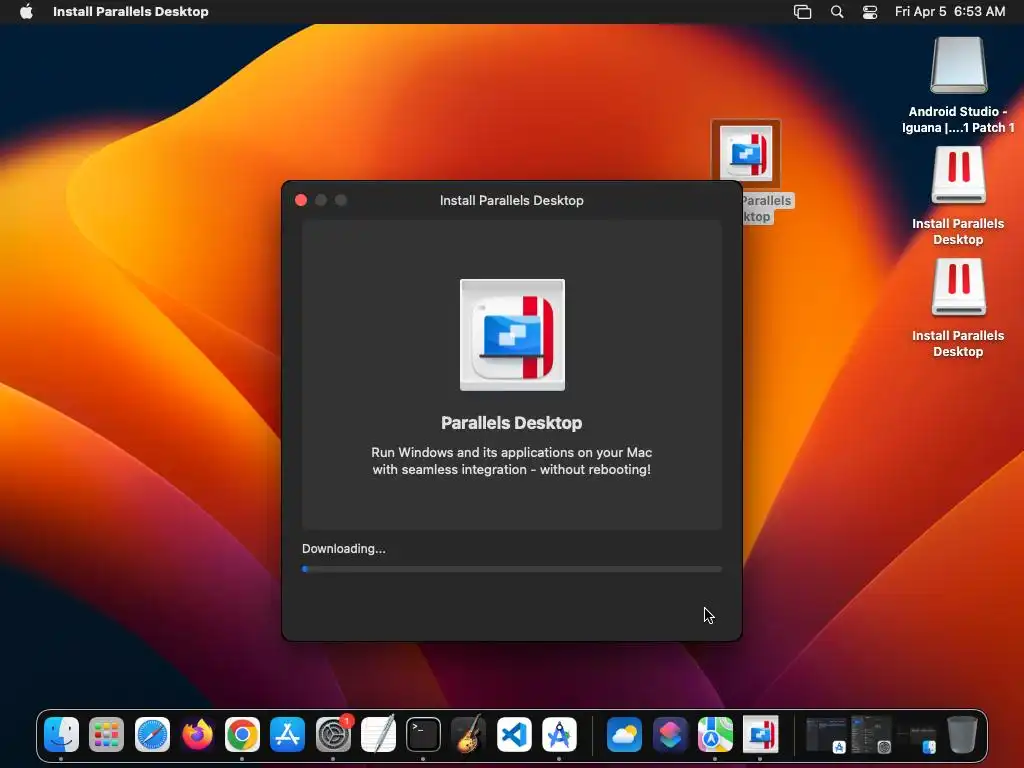Click the Downloading... status text
The height and width of the screenshot is (768, 1024).
[x=344, y=549]
